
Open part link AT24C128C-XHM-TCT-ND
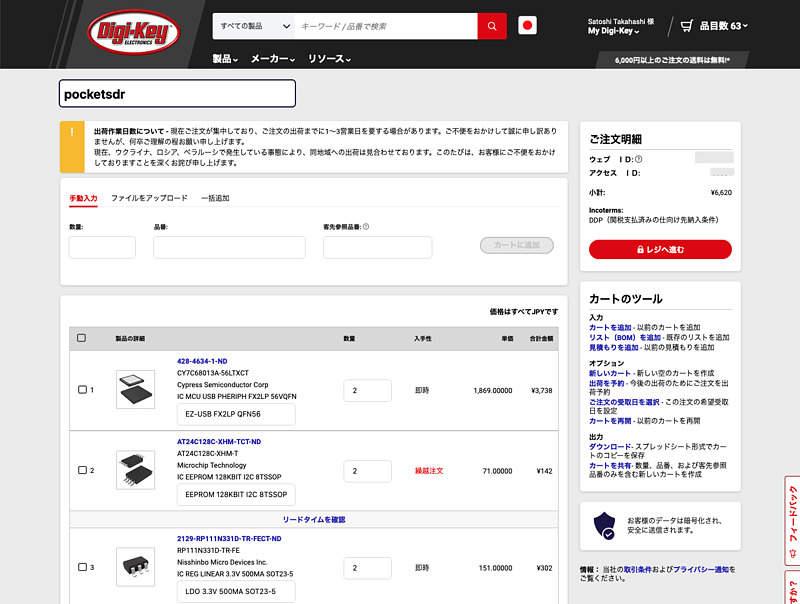point(219,442)
